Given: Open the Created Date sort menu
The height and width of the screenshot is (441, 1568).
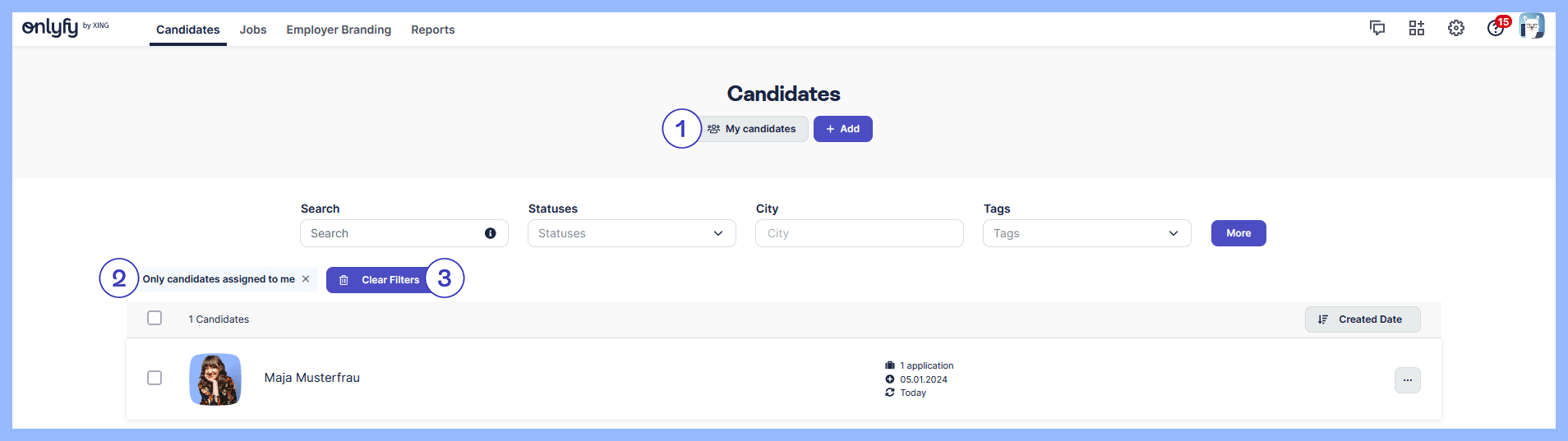Looking at the screenshot, I should pos(1362,319).
